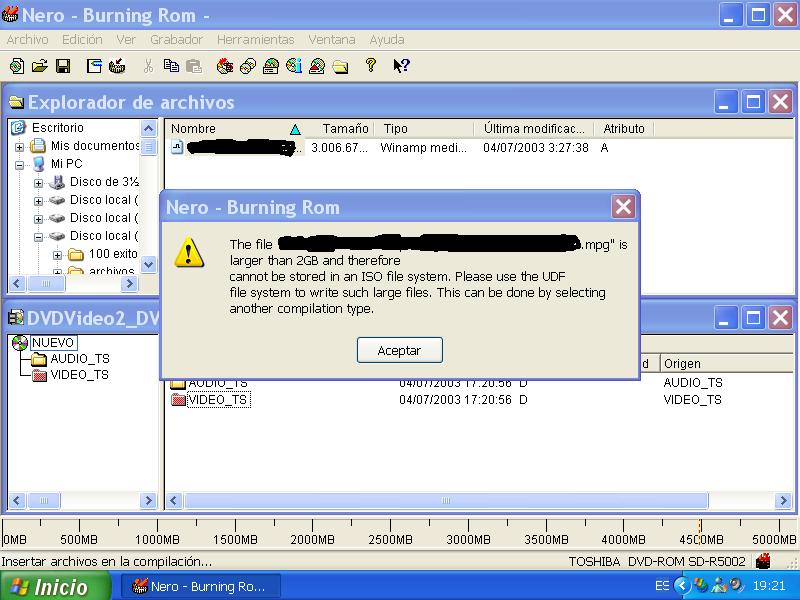
Task: Open the Inicio start menu
Action: tap(55, 586)
